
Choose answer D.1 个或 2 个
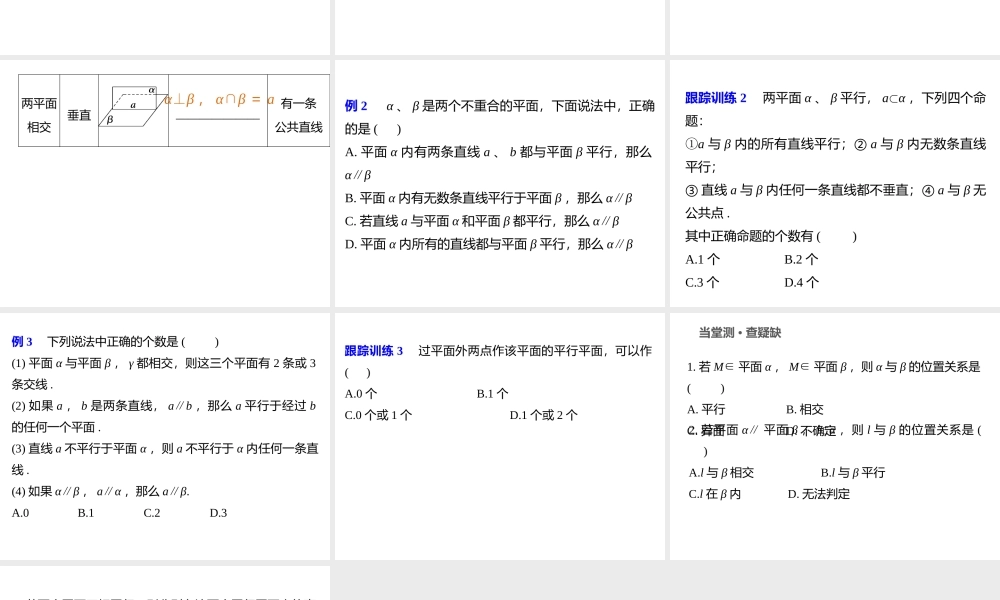543,415
